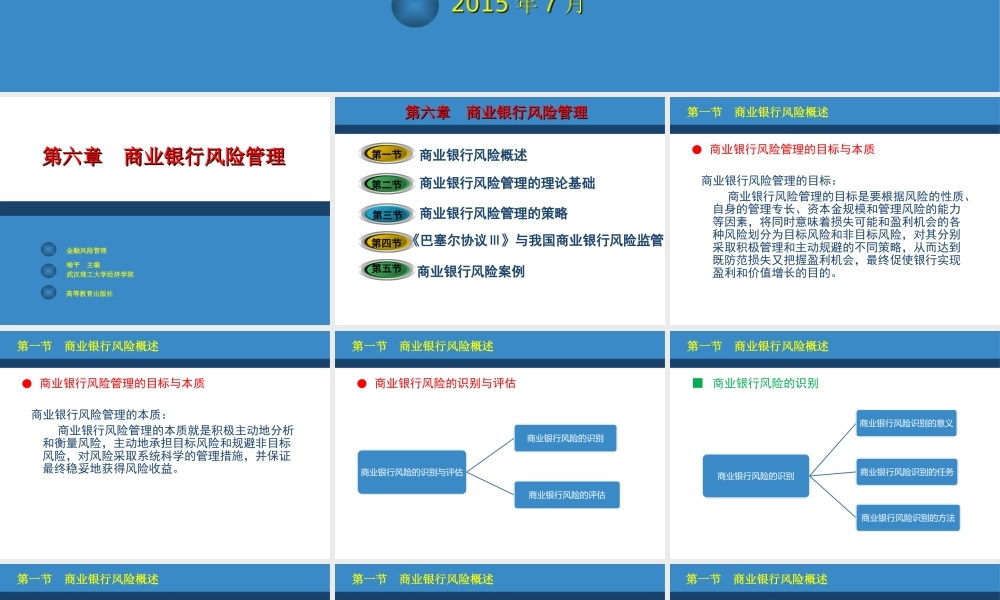Click the sphere icon beside 金融风险管理
The image size is (1000, 600).
point(48,249)
